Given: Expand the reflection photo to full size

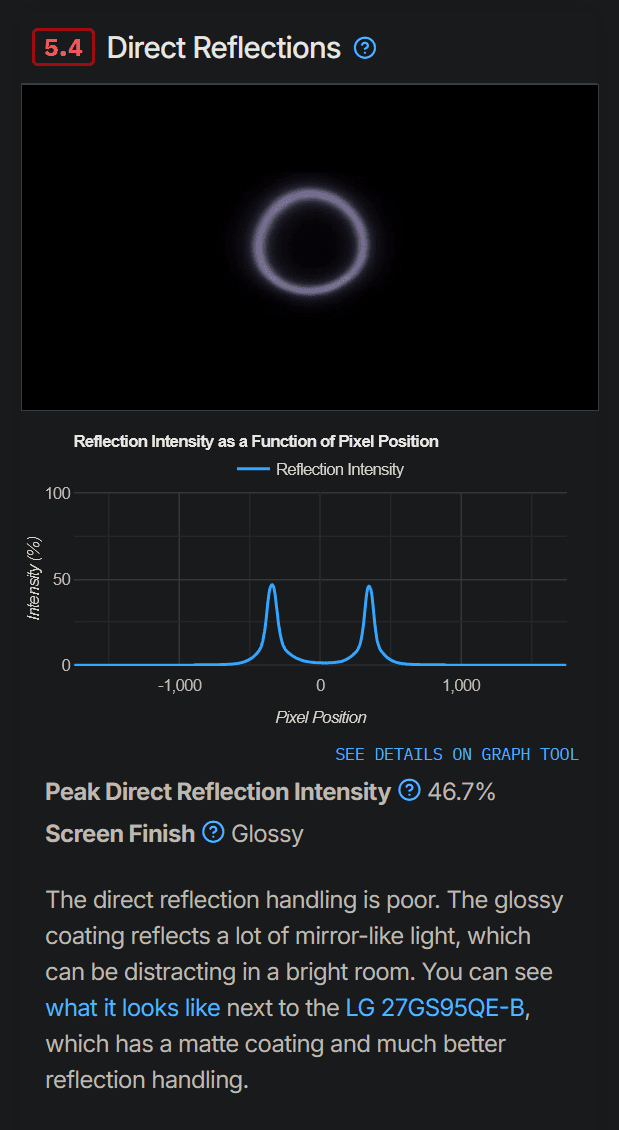Looking at the screenshot, I should point(310,247).
